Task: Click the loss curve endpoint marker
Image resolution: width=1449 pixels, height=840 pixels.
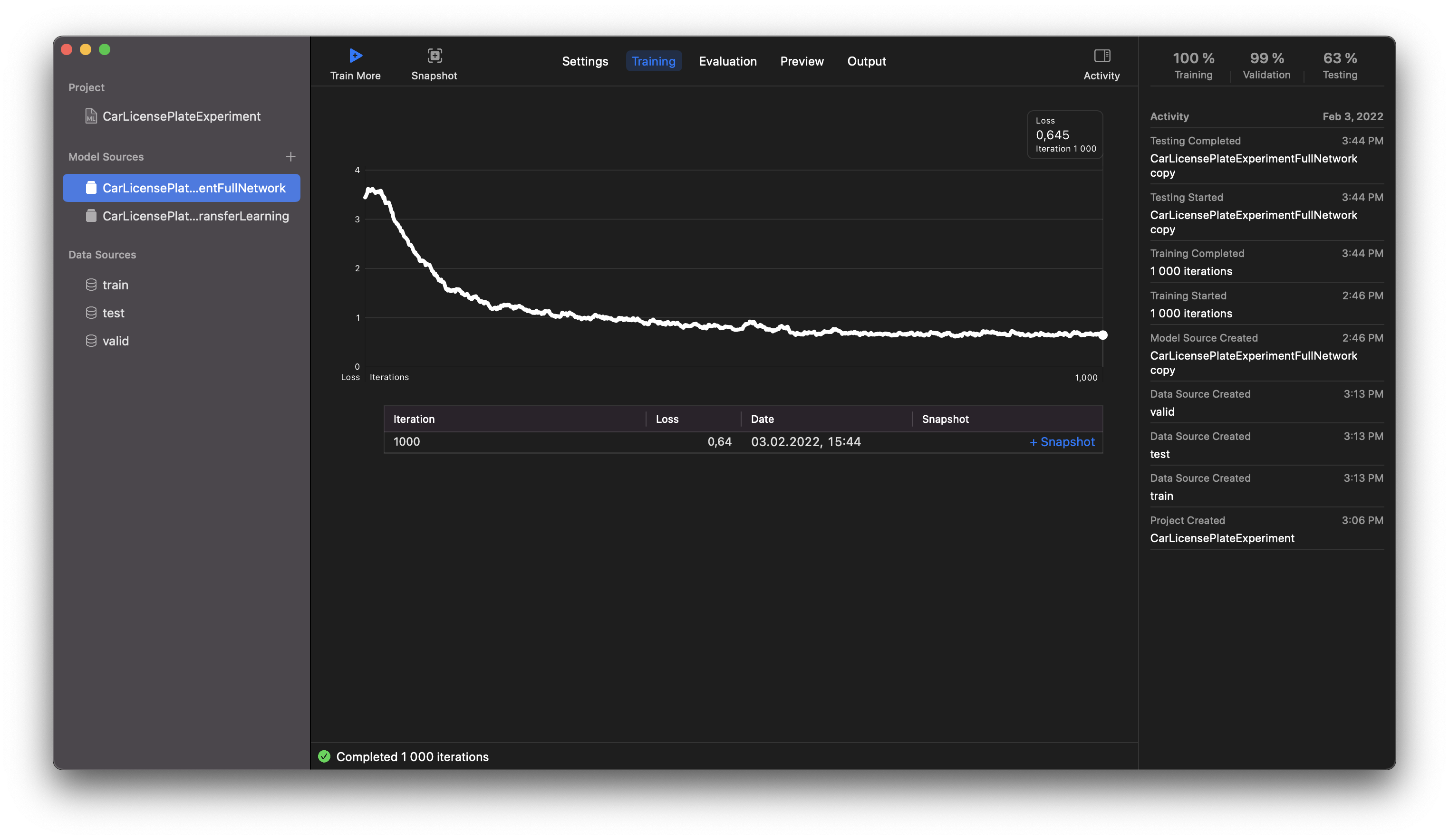Action: 1103,335
